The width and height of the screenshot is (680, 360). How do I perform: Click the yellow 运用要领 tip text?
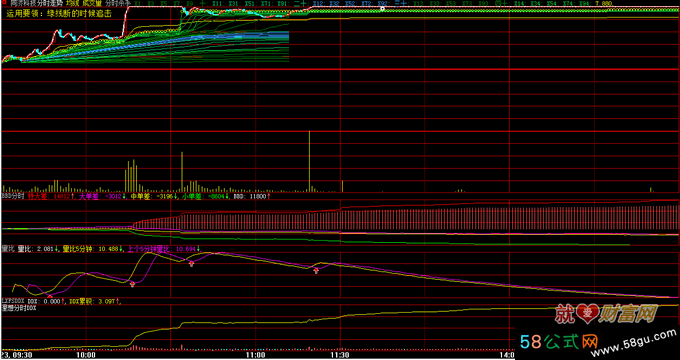59,13
